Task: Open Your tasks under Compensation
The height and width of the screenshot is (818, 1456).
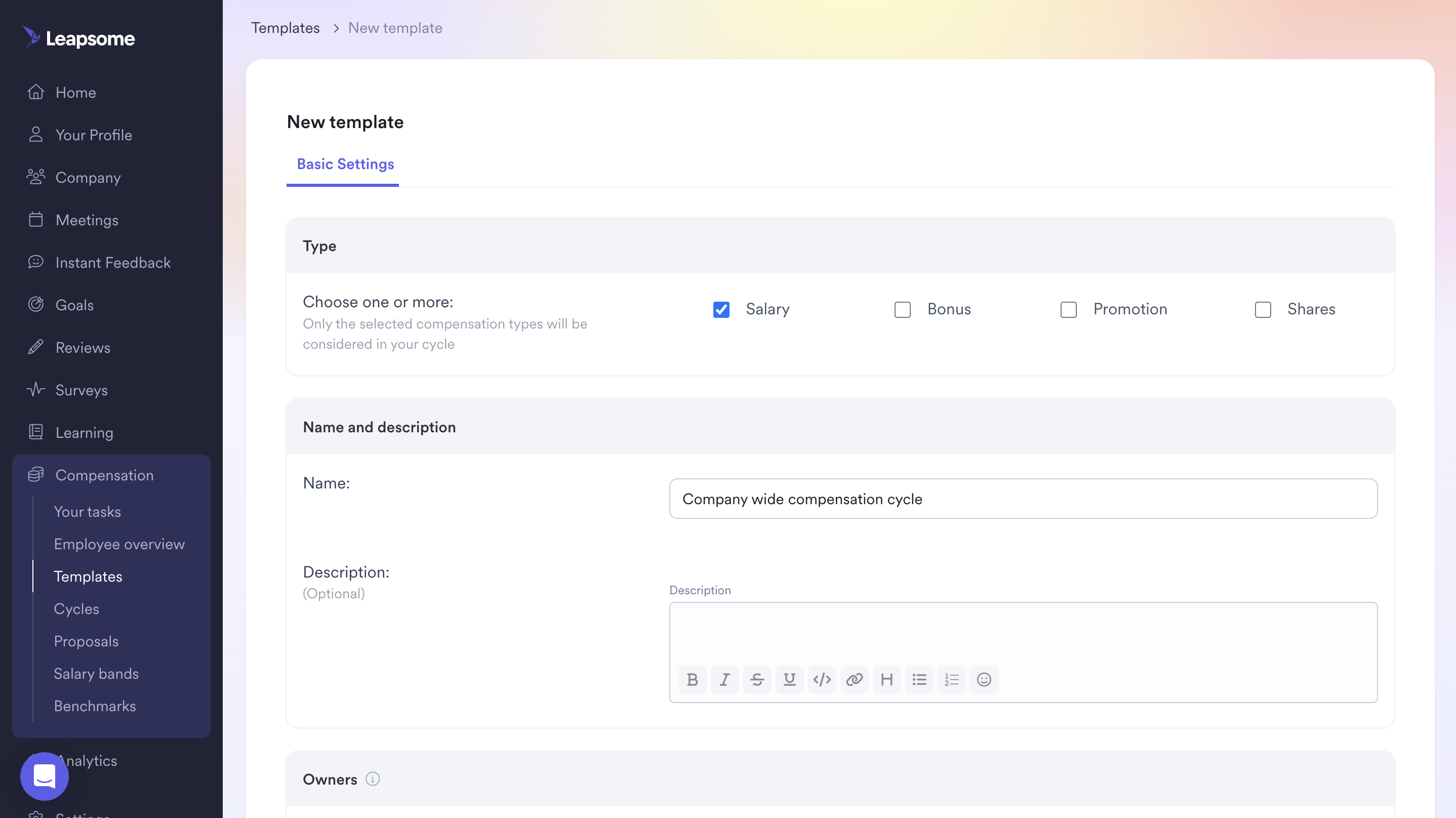Action: (87, 511)
